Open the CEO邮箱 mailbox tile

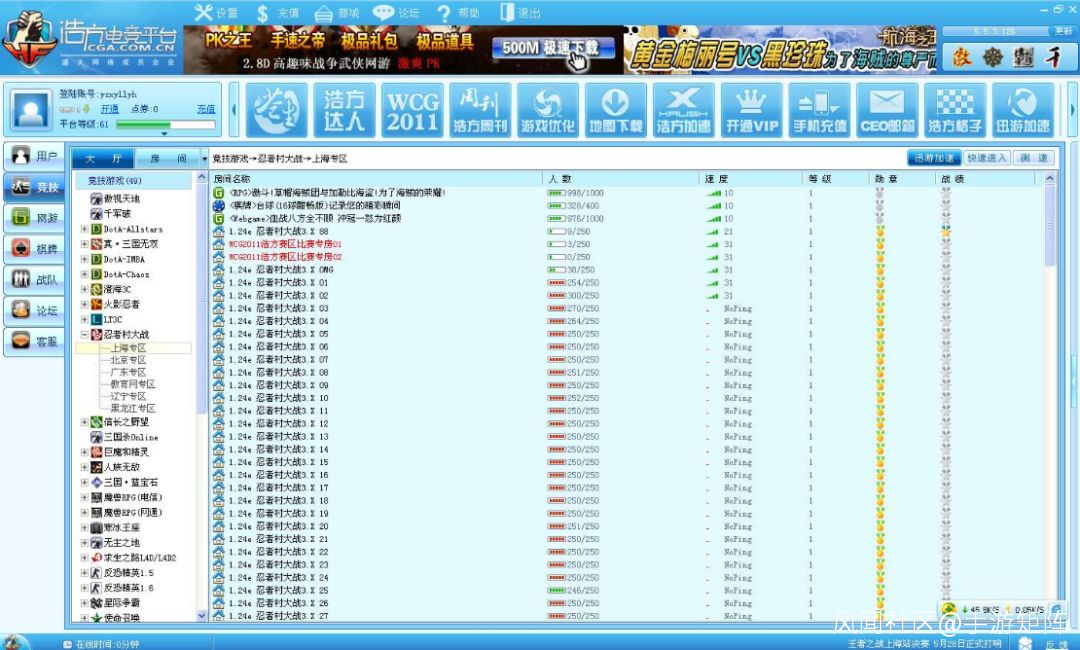point(887,110)
